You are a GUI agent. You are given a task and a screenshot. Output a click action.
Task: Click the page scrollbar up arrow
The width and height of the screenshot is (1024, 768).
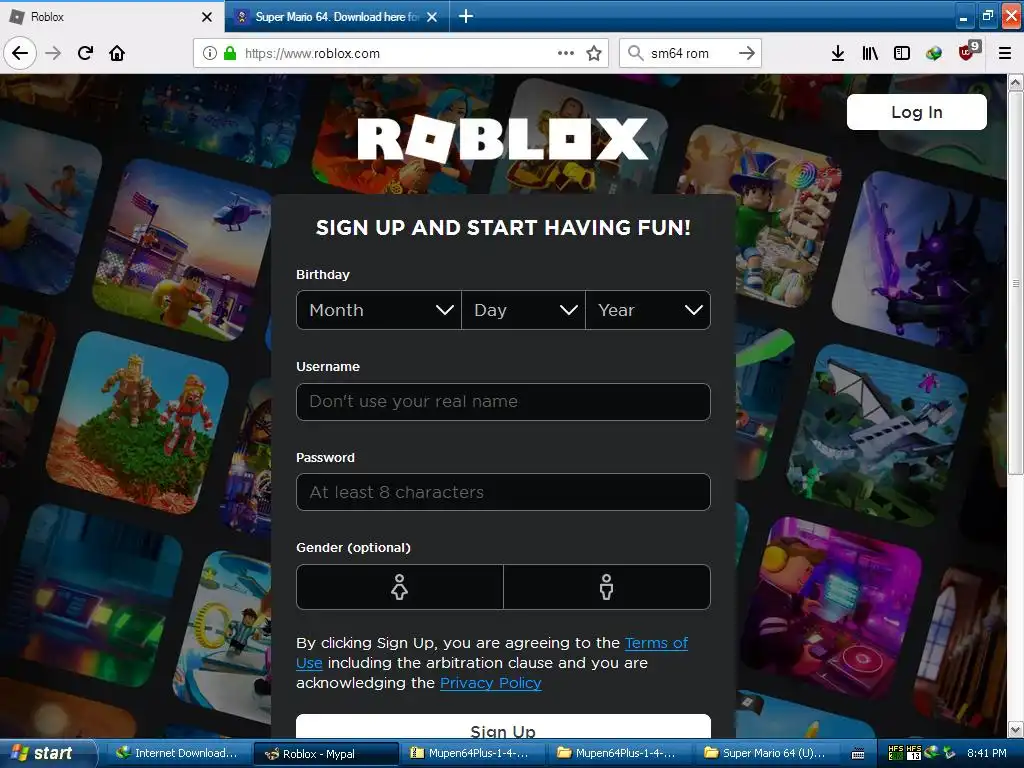pos(1015,82)
